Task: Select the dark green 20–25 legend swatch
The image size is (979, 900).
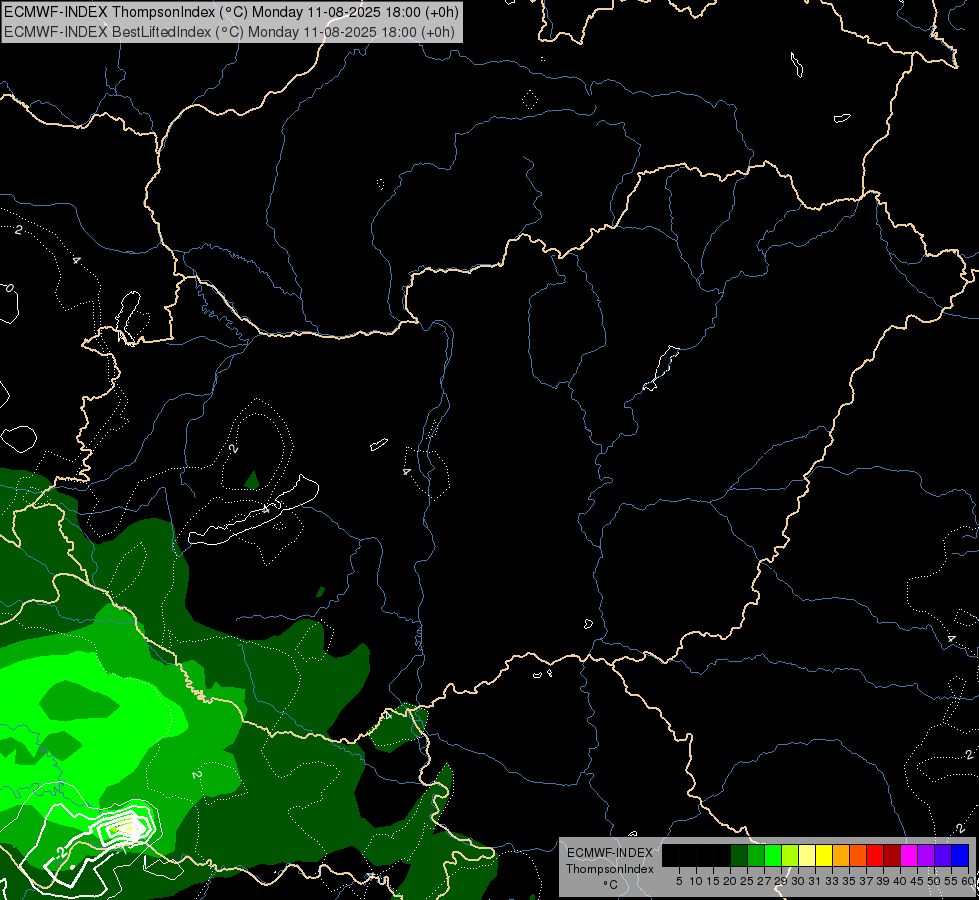Action: pos(739,855)
